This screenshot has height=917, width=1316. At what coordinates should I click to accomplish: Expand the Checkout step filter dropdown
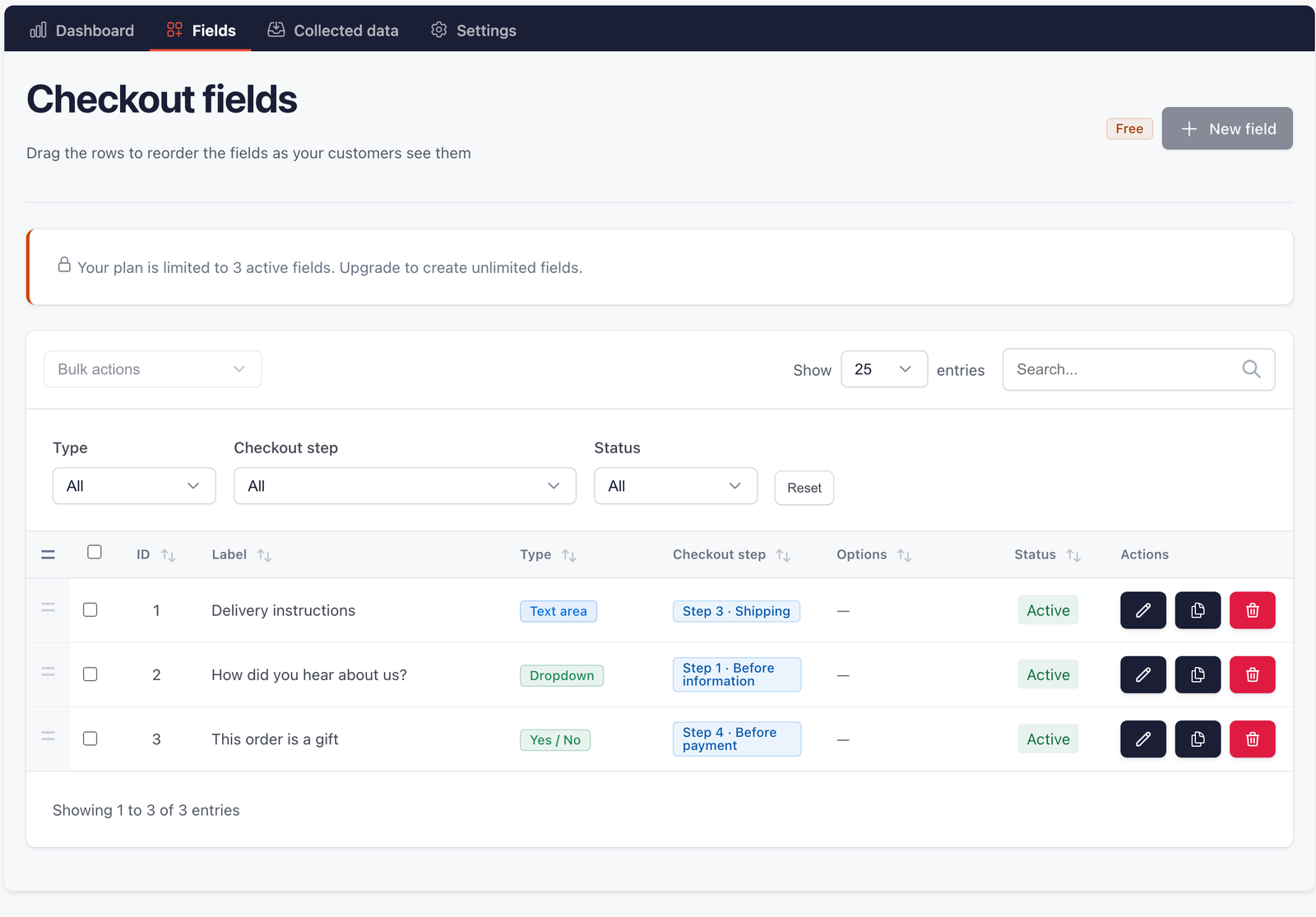tap(405, 486)
